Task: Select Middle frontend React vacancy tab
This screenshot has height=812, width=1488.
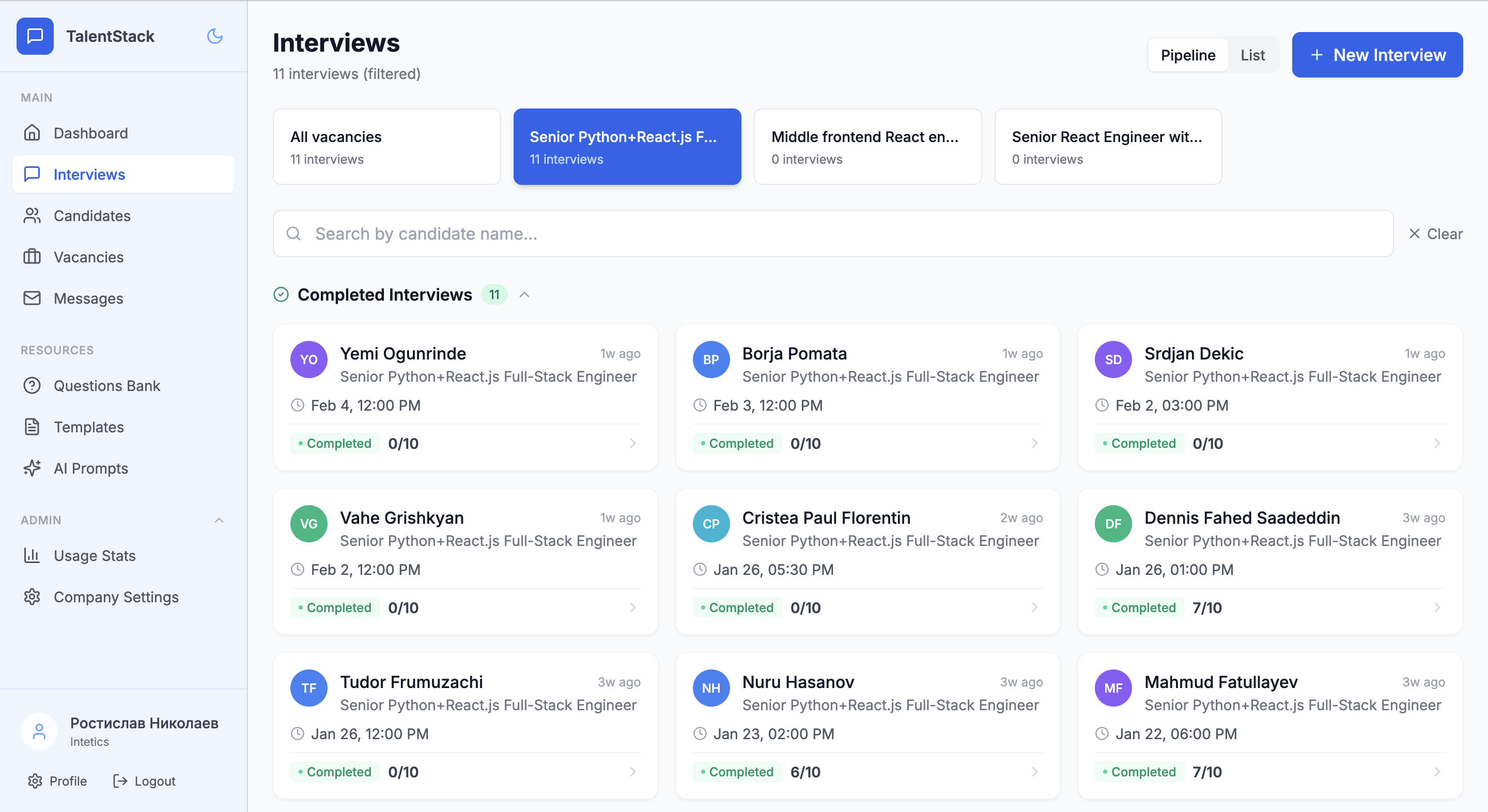Action: (x=867, y=147)
